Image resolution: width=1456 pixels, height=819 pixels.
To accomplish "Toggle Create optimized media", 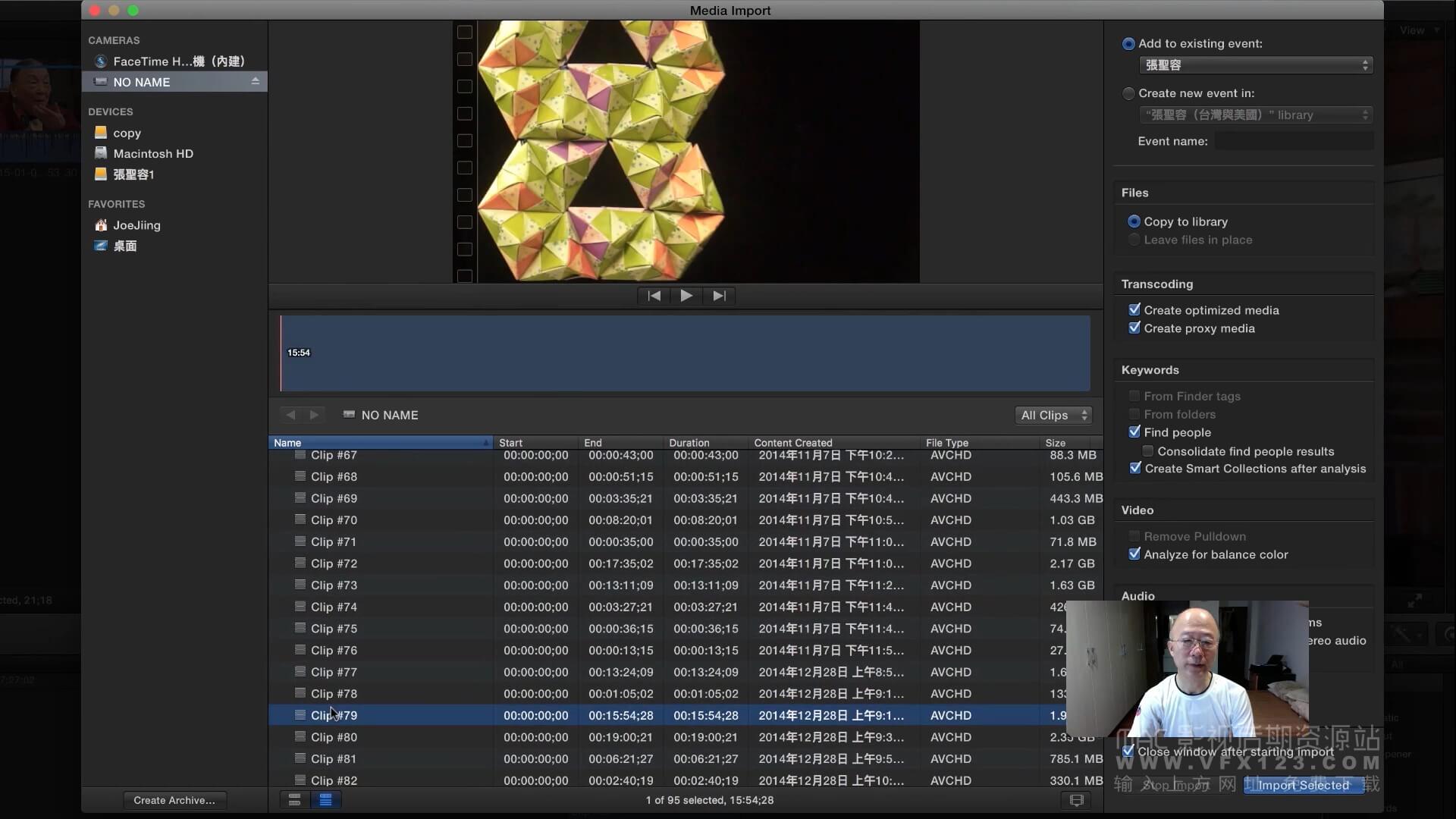I will [1134, 309].
